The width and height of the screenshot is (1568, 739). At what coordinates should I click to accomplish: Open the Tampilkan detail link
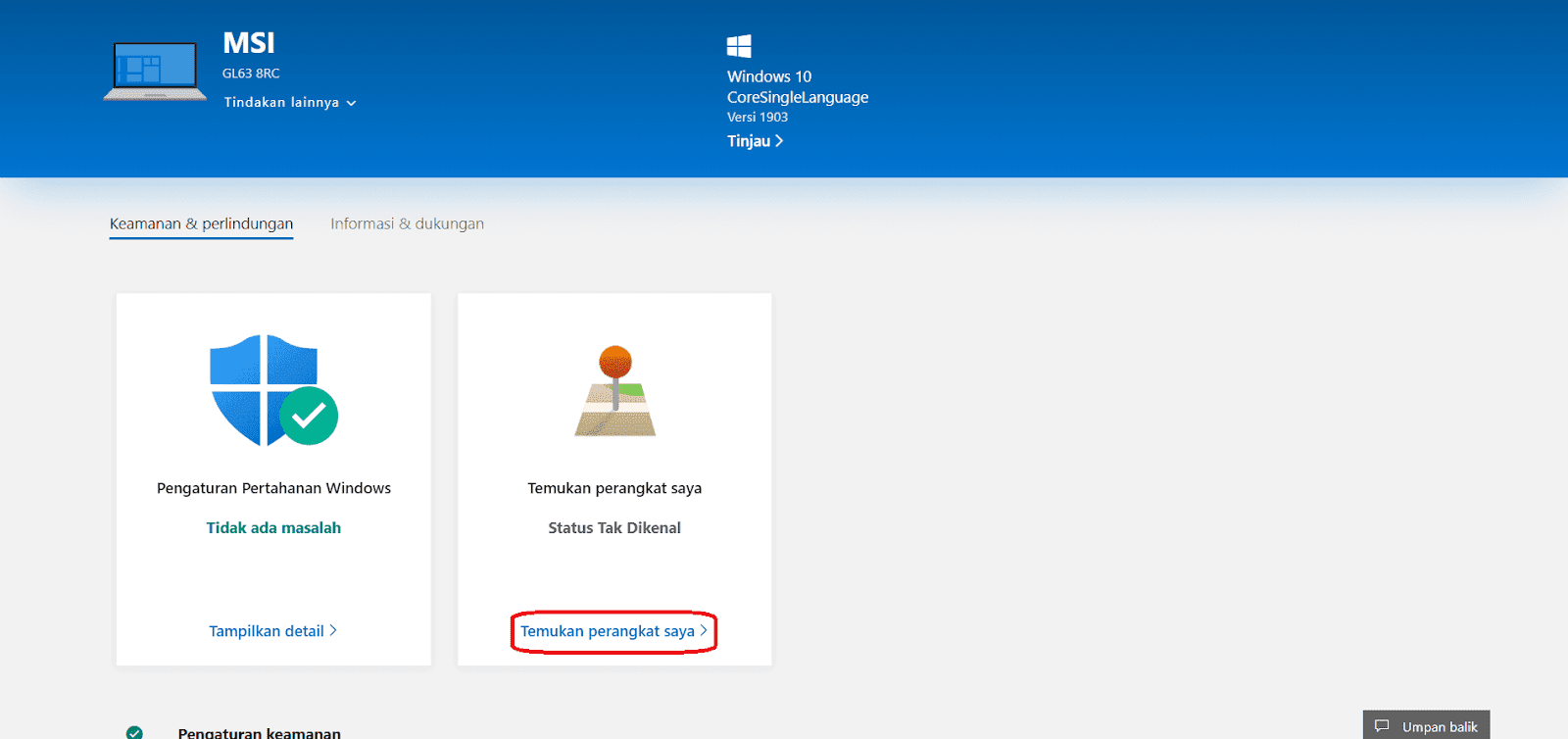pos(273,631)
